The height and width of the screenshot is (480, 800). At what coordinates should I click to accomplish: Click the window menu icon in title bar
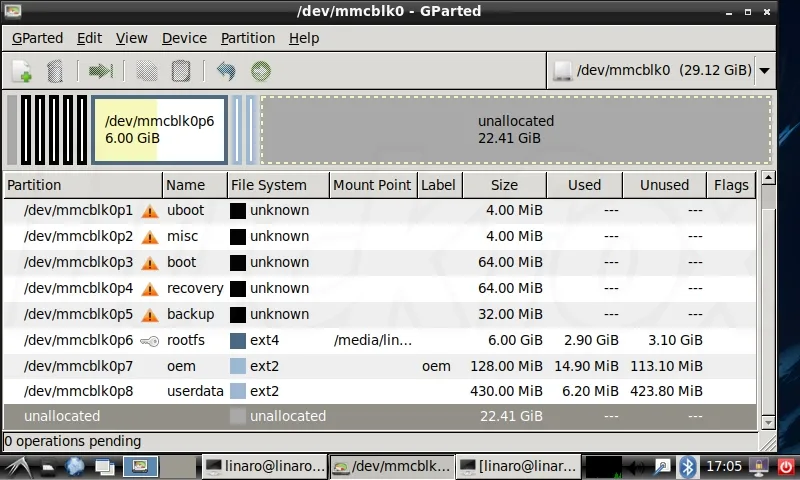click(x=13, y=11)
